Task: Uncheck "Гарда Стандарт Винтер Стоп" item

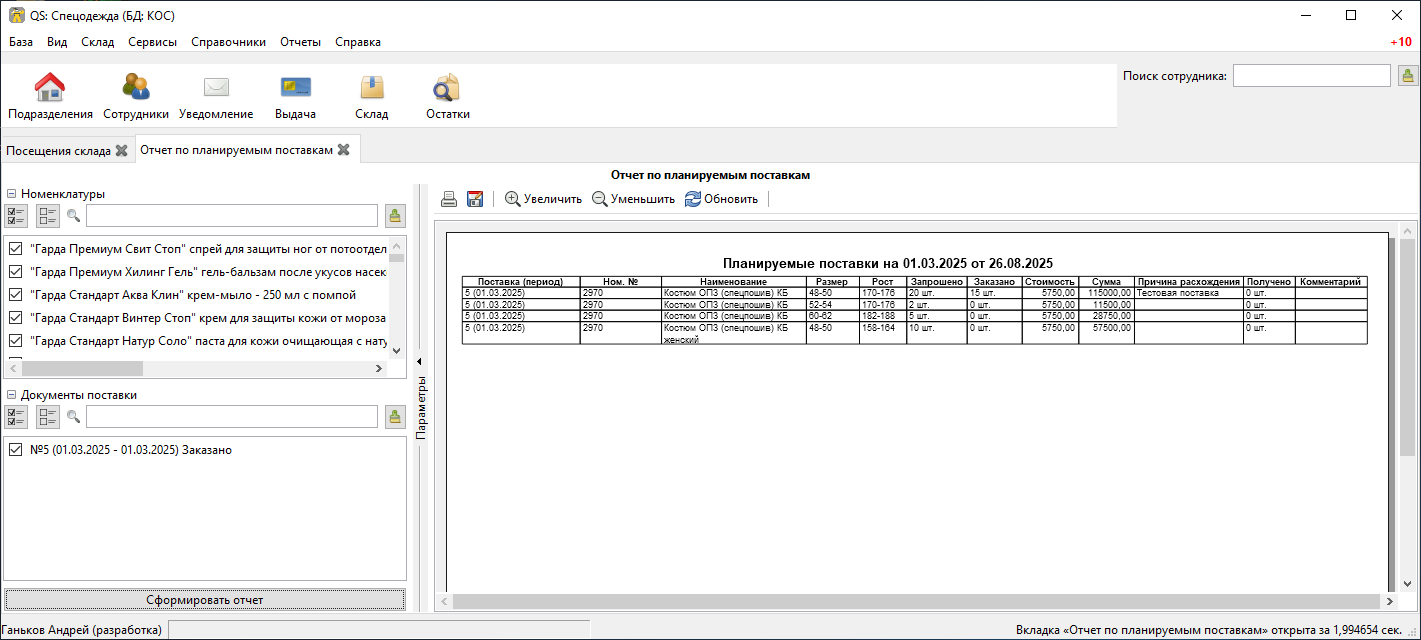Action: [15, 318]
